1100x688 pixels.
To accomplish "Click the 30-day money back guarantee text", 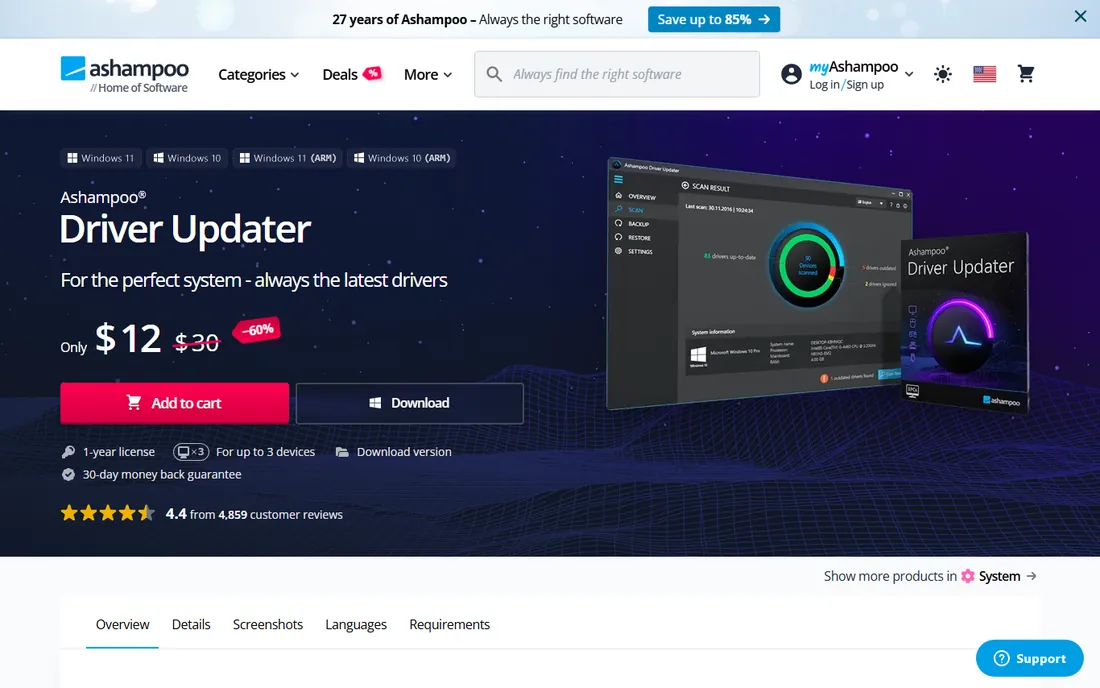I will pyautogui.click(x=162, y=475).
